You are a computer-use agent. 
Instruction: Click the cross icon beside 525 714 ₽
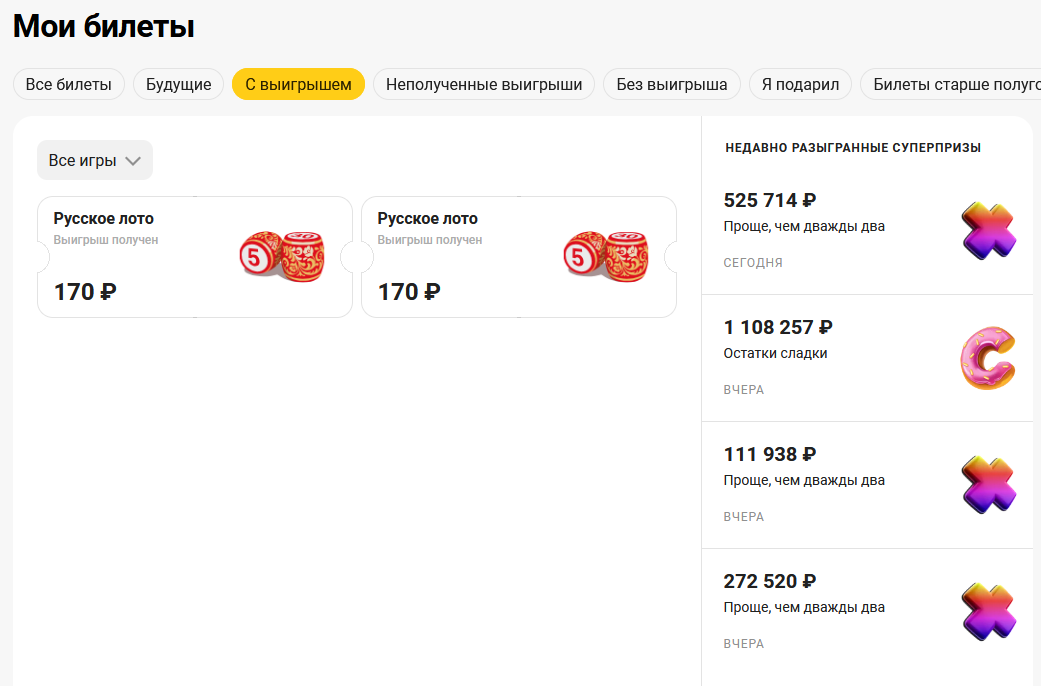988,230
